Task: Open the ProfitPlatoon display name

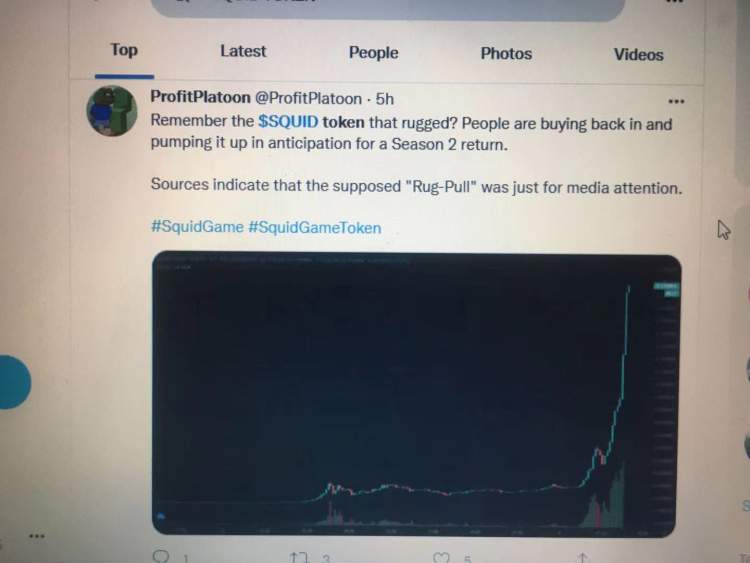Action: point(200,97)
